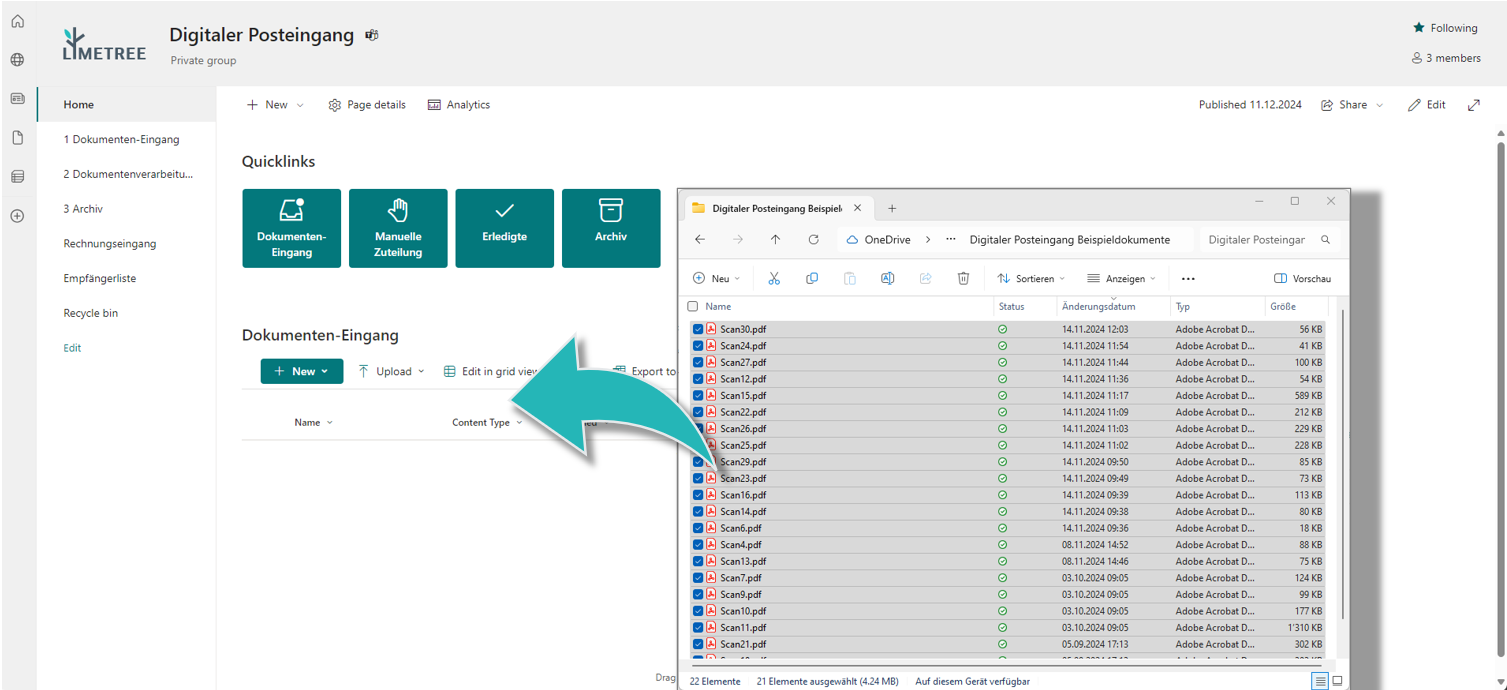This screenshot has width=1507, height=690.
Task: Click the Explorer search field
Action: [1258, 240]
